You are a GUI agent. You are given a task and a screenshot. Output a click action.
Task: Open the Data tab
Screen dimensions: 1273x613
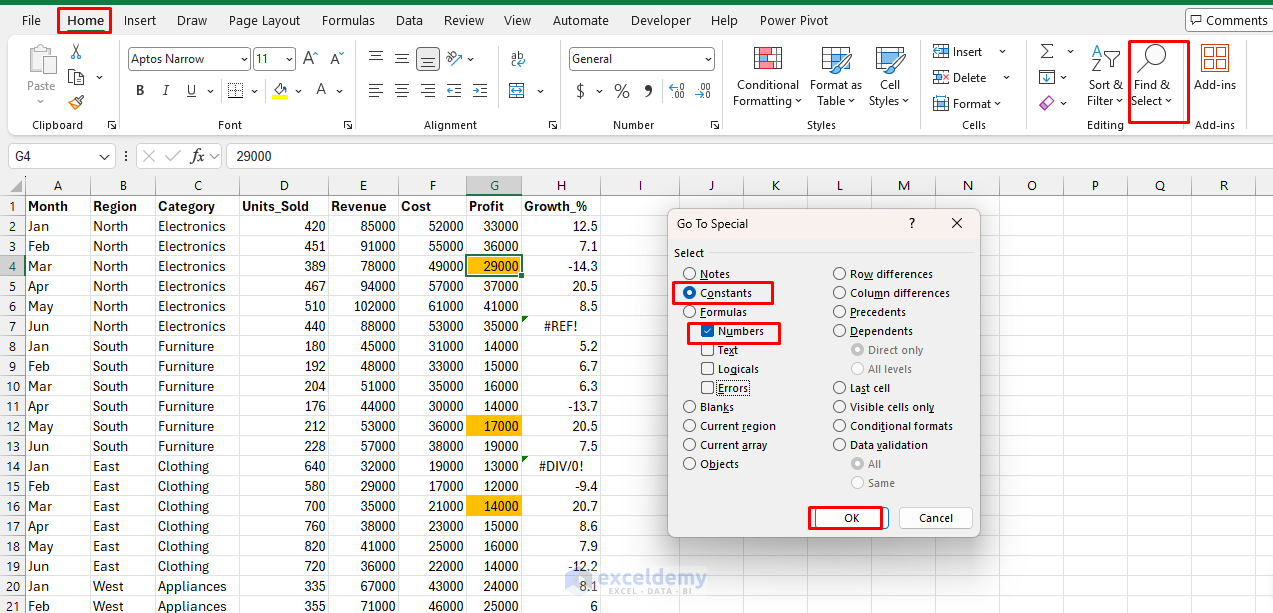(409, 20)
